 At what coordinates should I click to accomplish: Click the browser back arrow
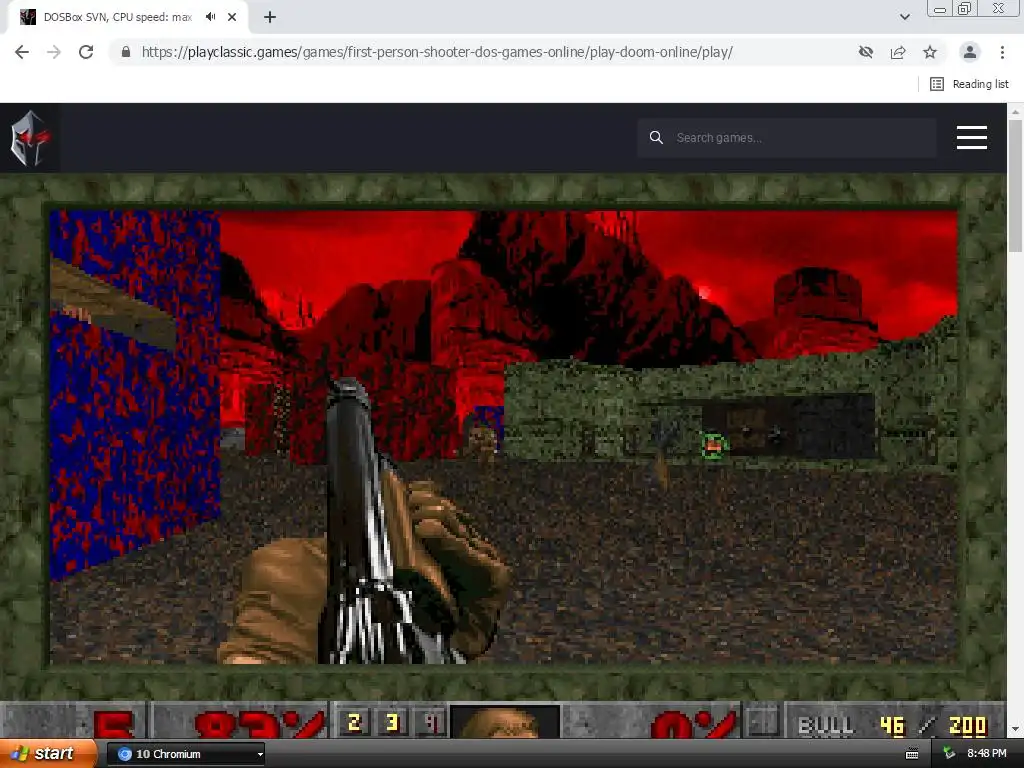22,52
